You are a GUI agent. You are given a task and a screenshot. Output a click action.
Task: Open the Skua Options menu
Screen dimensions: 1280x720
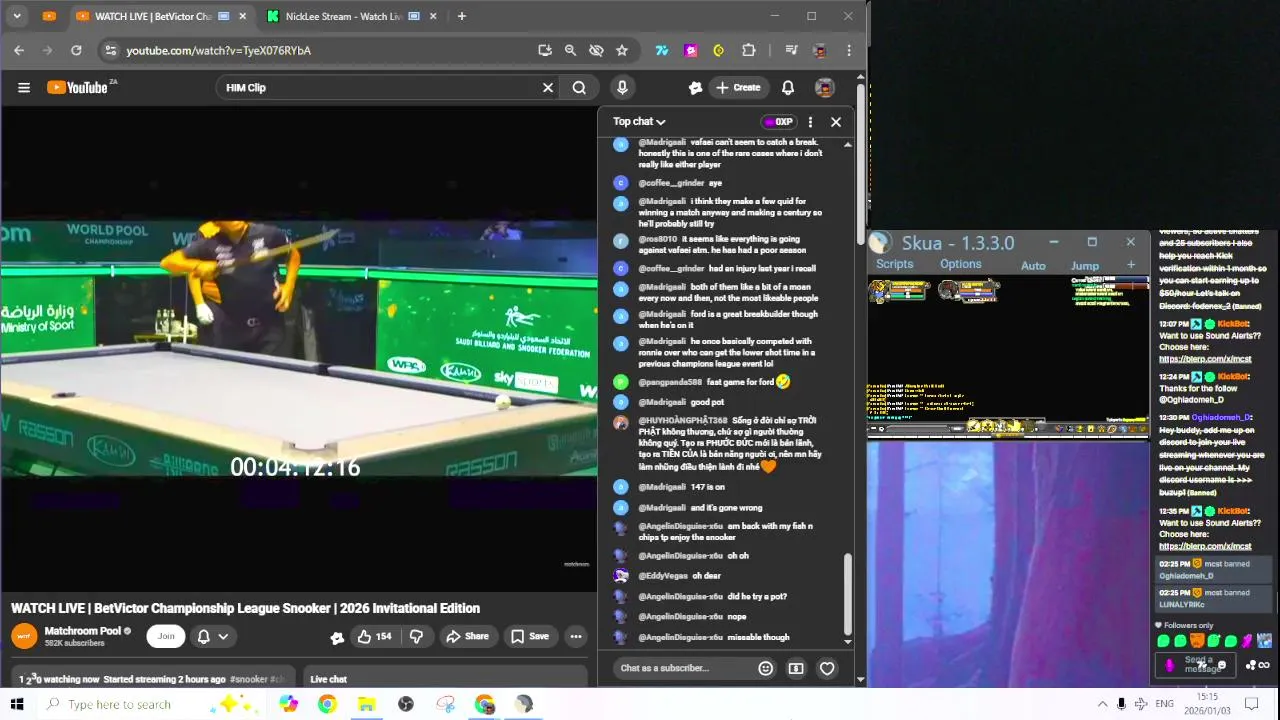click(x=960, y=264)
